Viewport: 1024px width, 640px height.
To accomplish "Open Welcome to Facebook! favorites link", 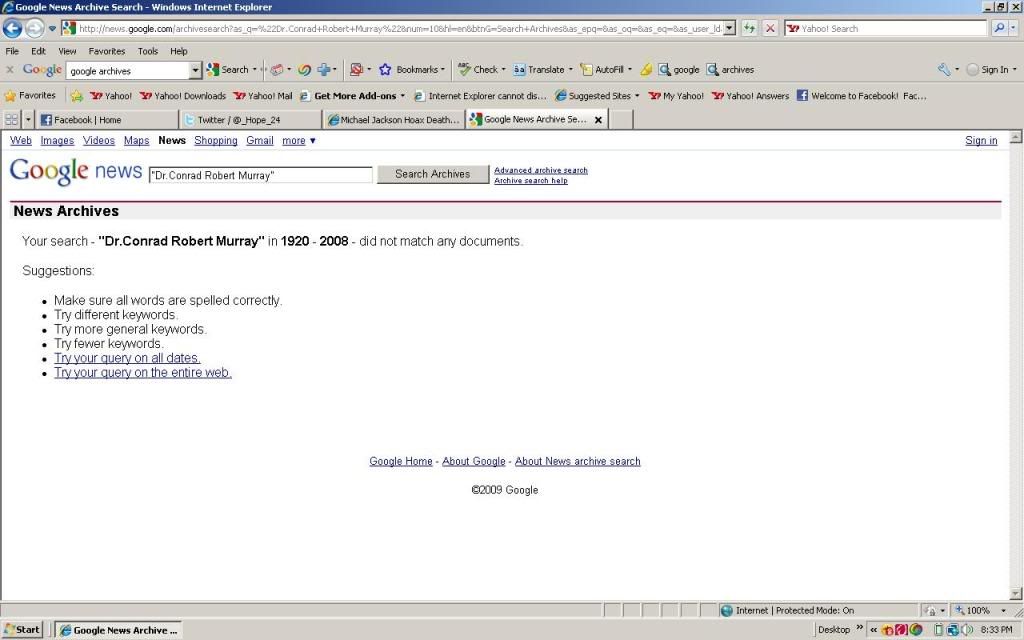I will pyautogui.click(x=861, y=95).
